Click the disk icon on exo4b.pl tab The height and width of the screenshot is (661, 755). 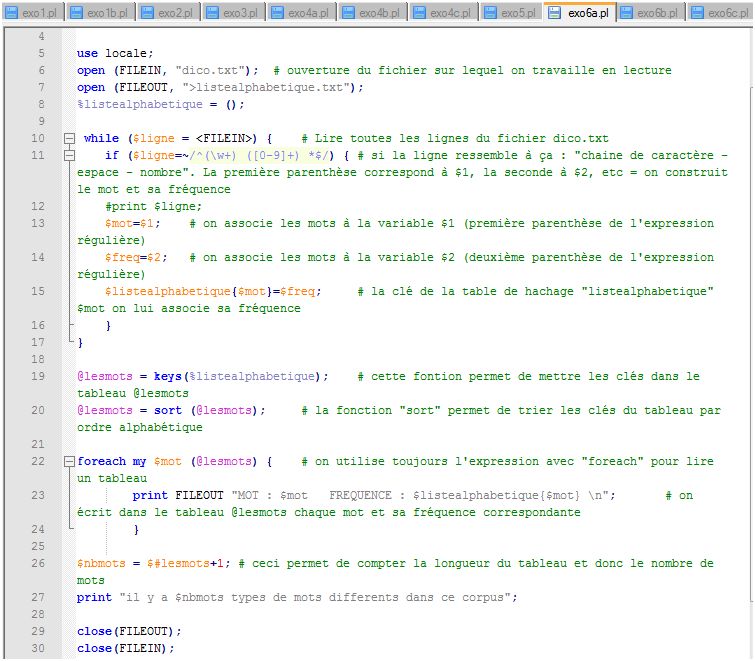348,13
